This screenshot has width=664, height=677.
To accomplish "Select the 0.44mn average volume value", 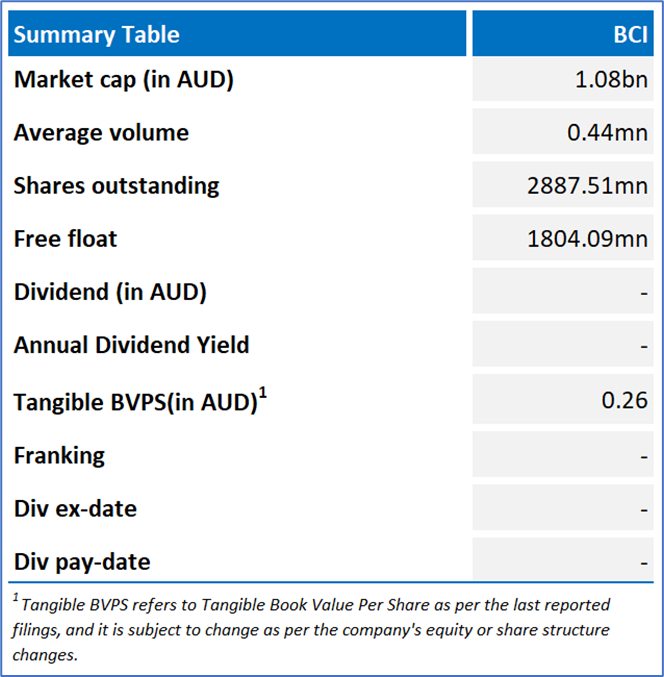I will pyautogui.click(x=607, y=133).
